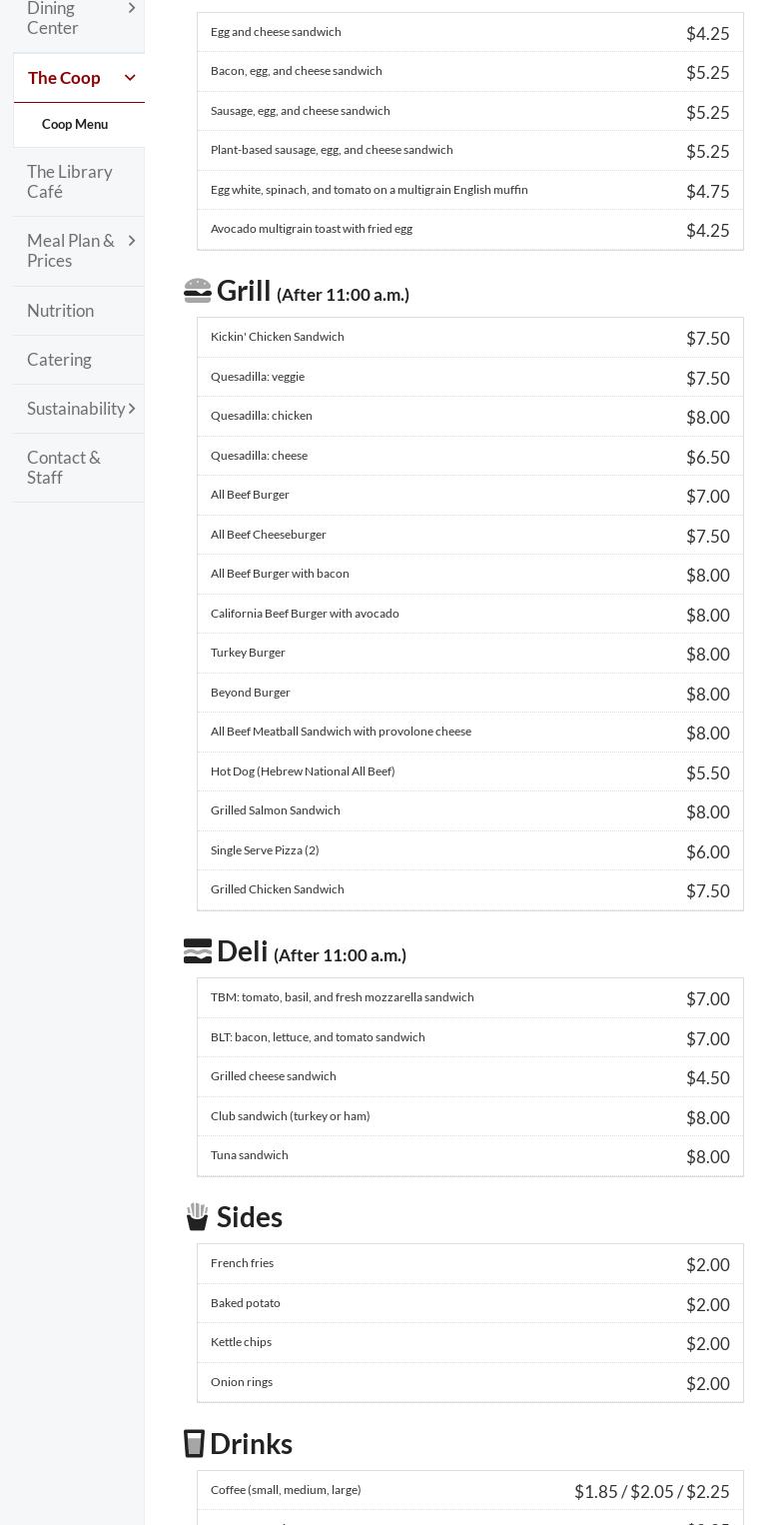Expand the Dining Center submenu chevron
The width and height of the screenshot is (784, 1525).
point(131,8)
